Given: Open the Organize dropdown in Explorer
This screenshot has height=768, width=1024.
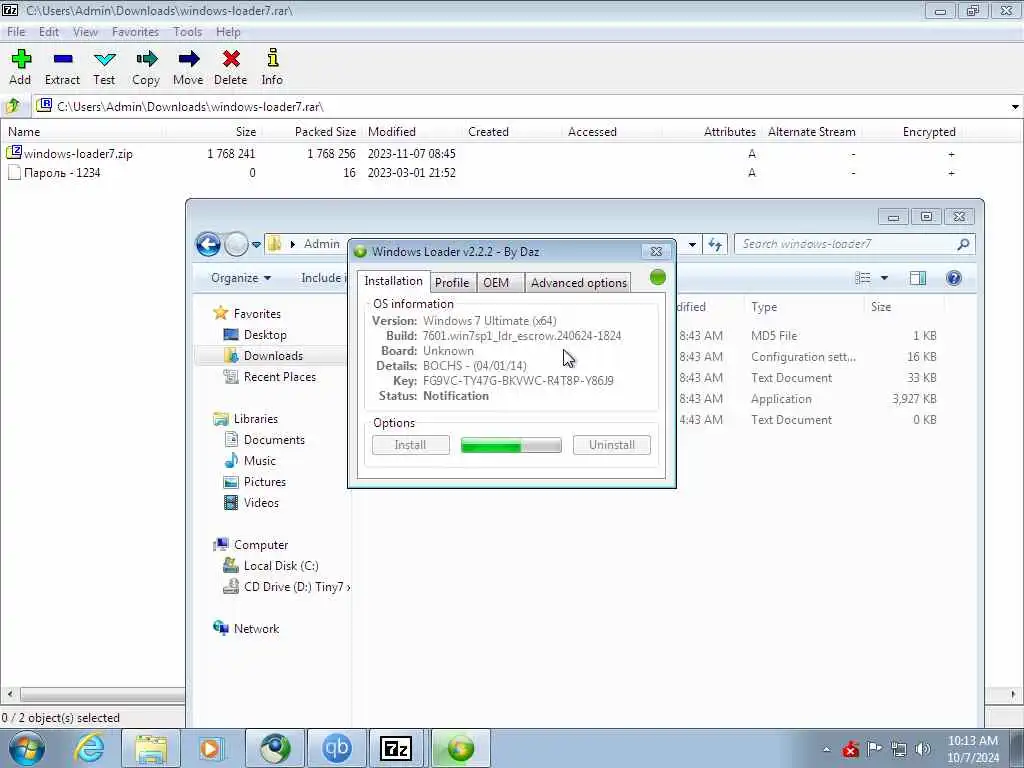Looking at the screenshot, I should [240, 278].
